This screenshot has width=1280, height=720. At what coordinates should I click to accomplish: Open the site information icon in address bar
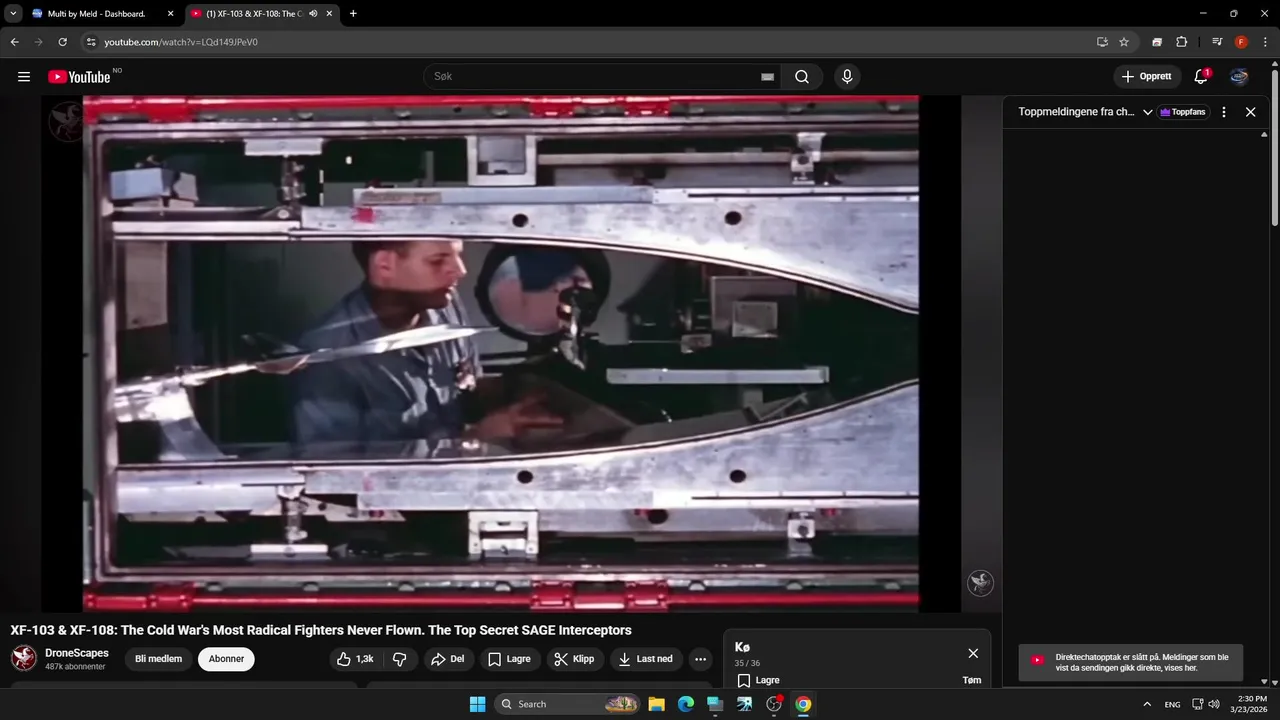(90, 42)
